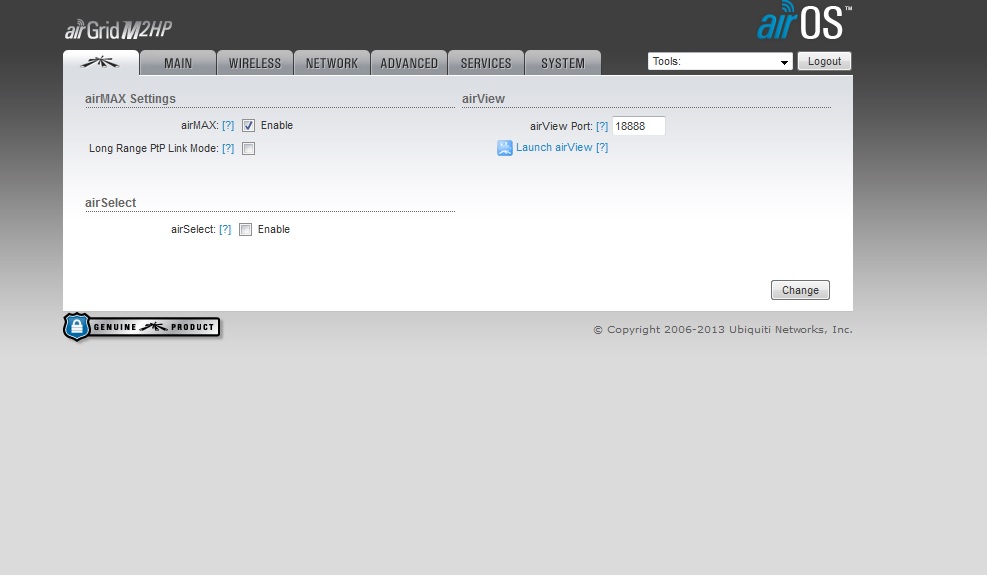The height and width of the screenshot is (575, 987).
Task: Disable the airMAX Enable checkbox
Action: [249, 125]
